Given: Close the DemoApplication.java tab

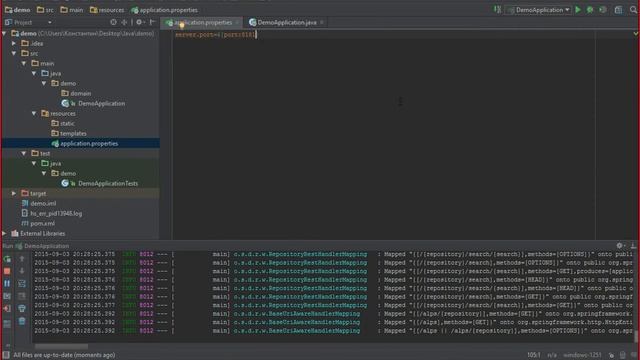Looking at the screenshot, I should click(322, 22).
